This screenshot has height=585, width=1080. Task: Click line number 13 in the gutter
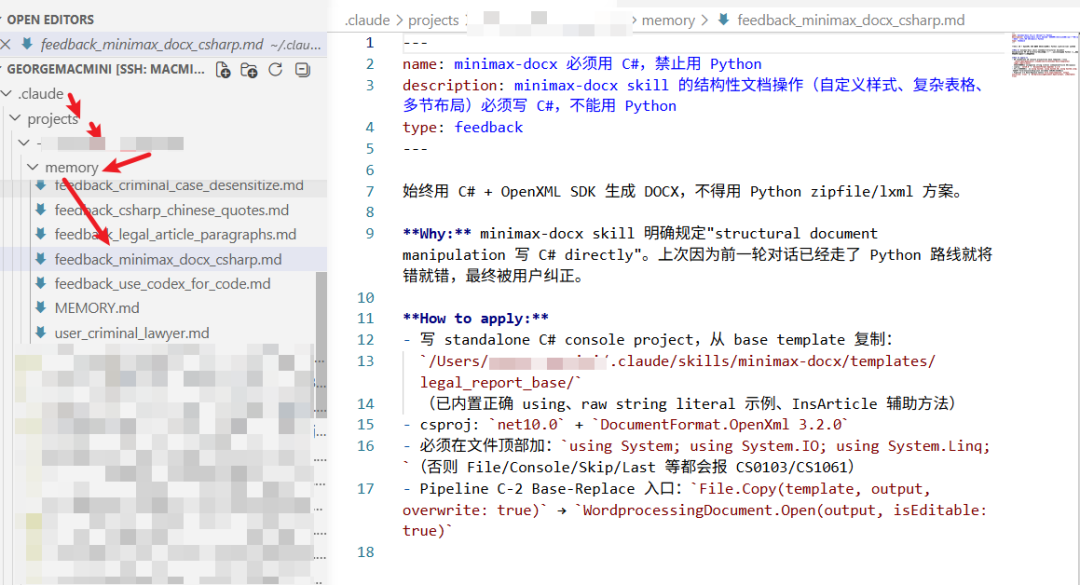click(365, 361)
